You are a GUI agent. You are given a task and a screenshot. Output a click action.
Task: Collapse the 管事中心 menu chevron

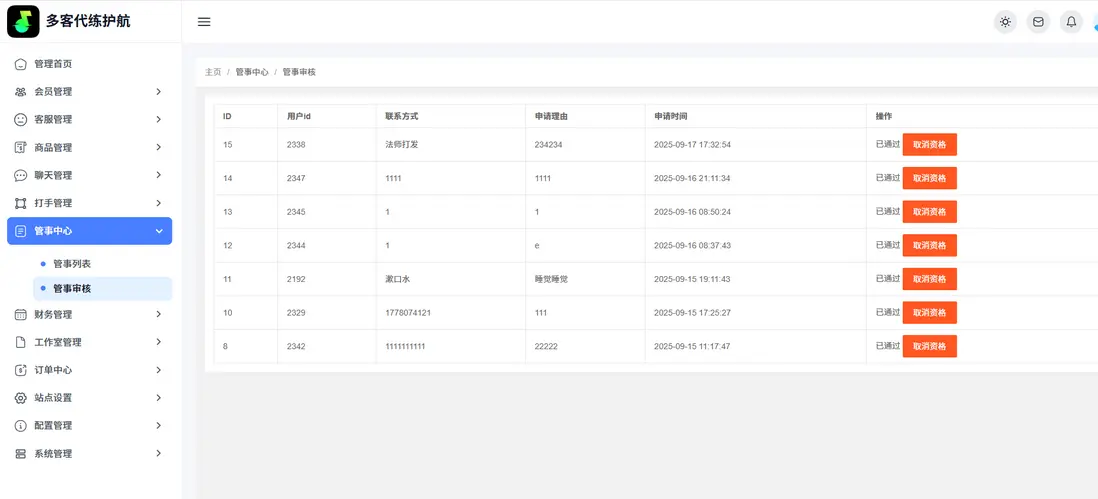(x=159, y=231)
